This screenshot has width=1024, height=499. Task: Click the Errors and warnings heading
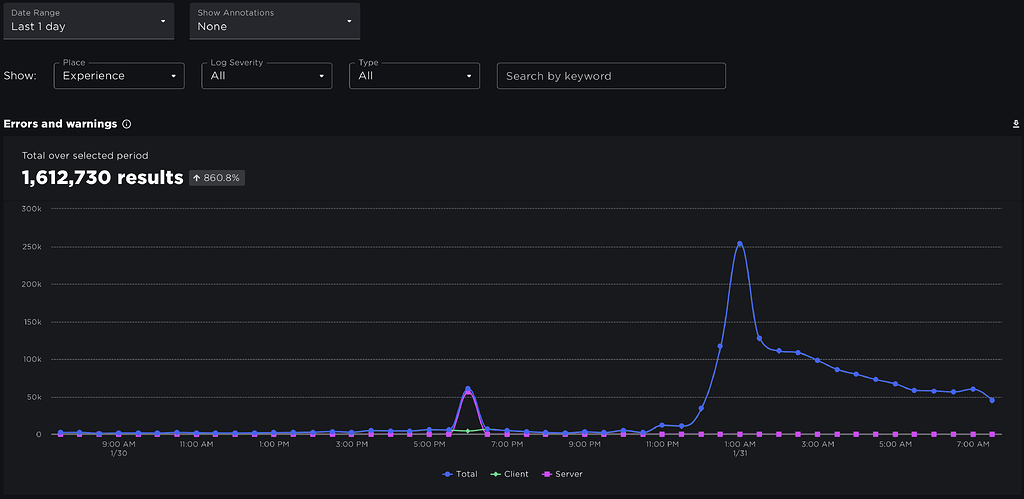click(x=60, y=123)
